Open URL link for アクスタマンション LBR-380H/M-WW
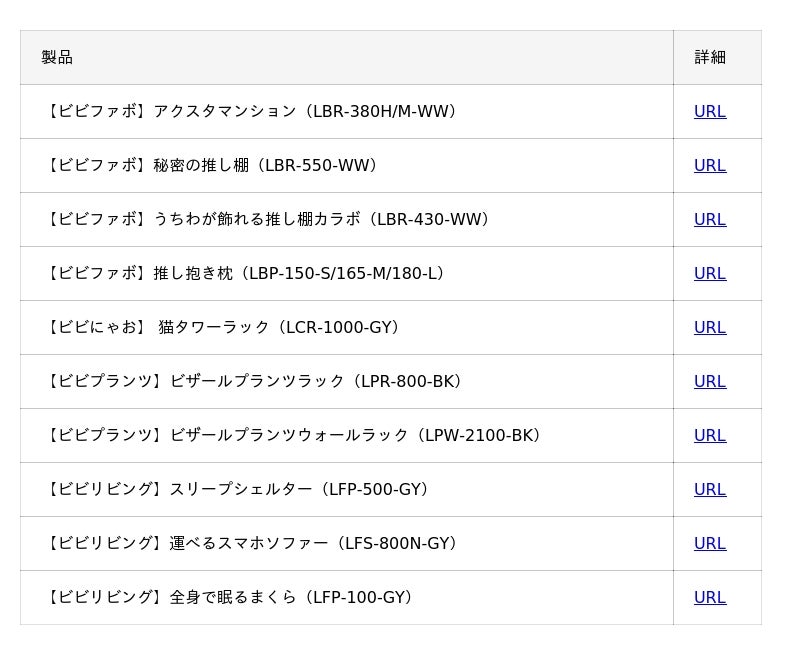Image resolution: width=800 pixels, height=655 pixels. coord(710,112)
